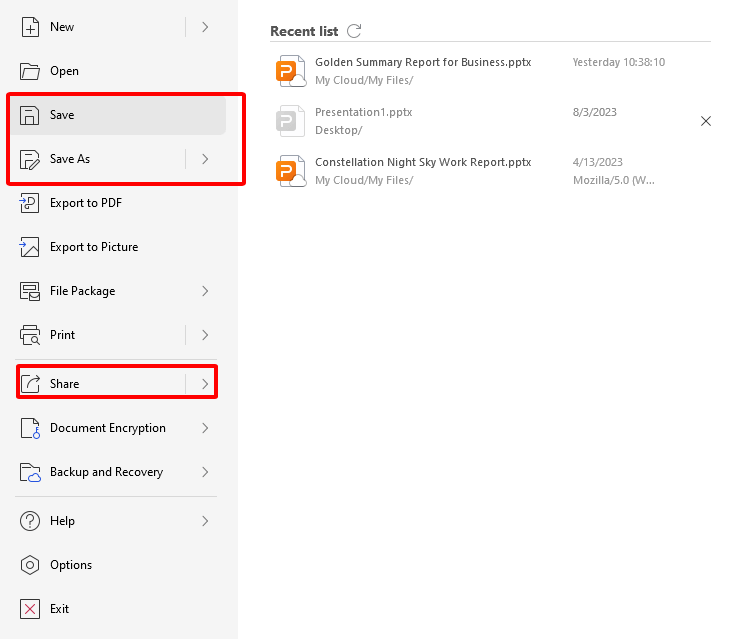The height and width of the screenshot is (639, 736).
Task: Exit the application
Action: 59,609
